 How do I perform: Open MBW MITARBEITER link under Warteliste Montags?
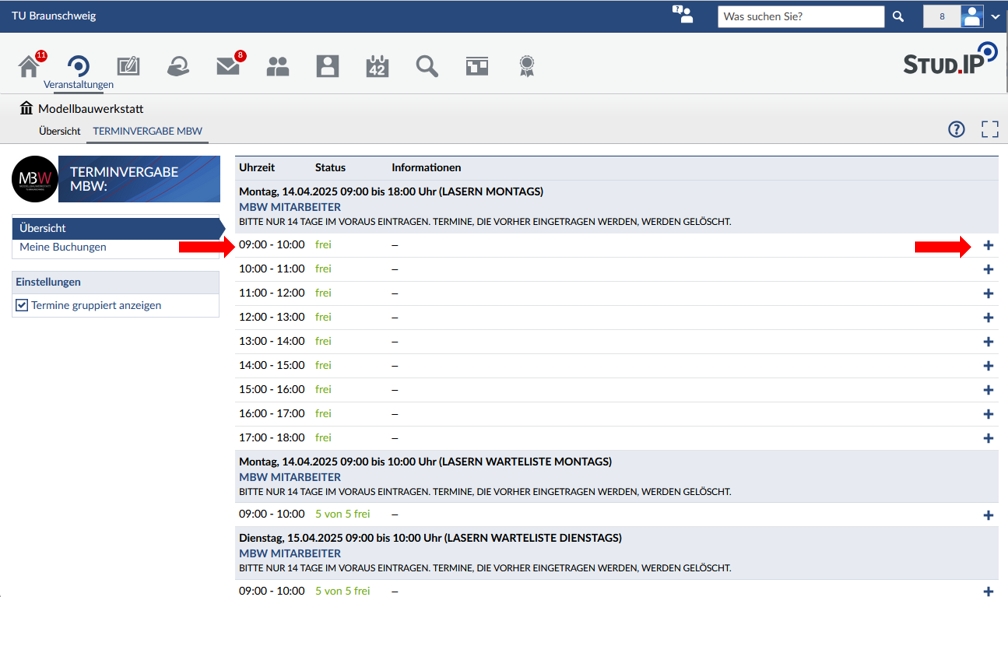(x=290, y=477)
